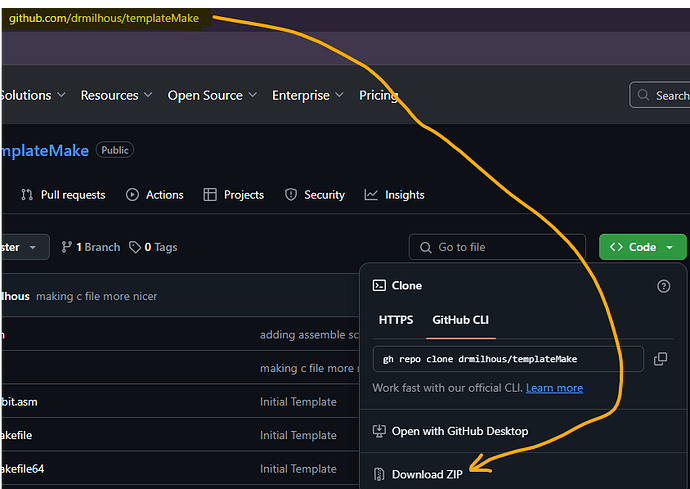Click the Insights graph icon
This screenshot has width=690, height=489.
pyautogui.click(x=371, y=195)
